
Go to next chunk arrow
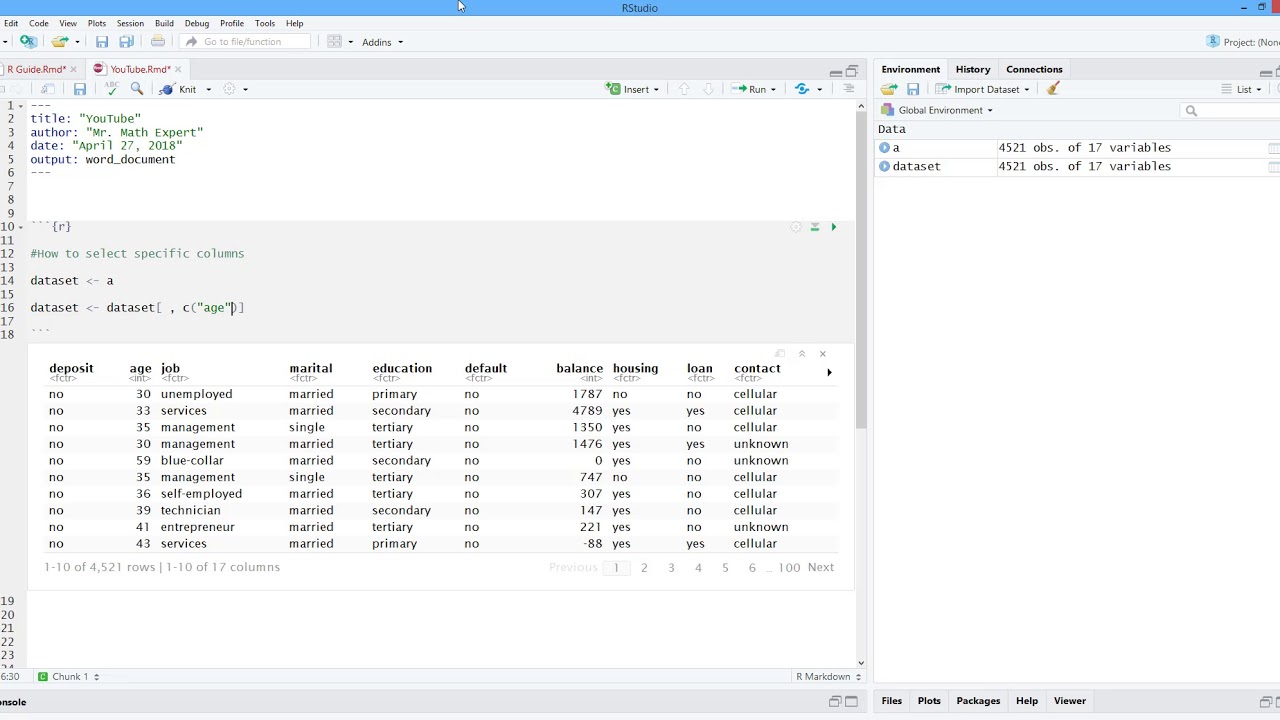point(708,89)
